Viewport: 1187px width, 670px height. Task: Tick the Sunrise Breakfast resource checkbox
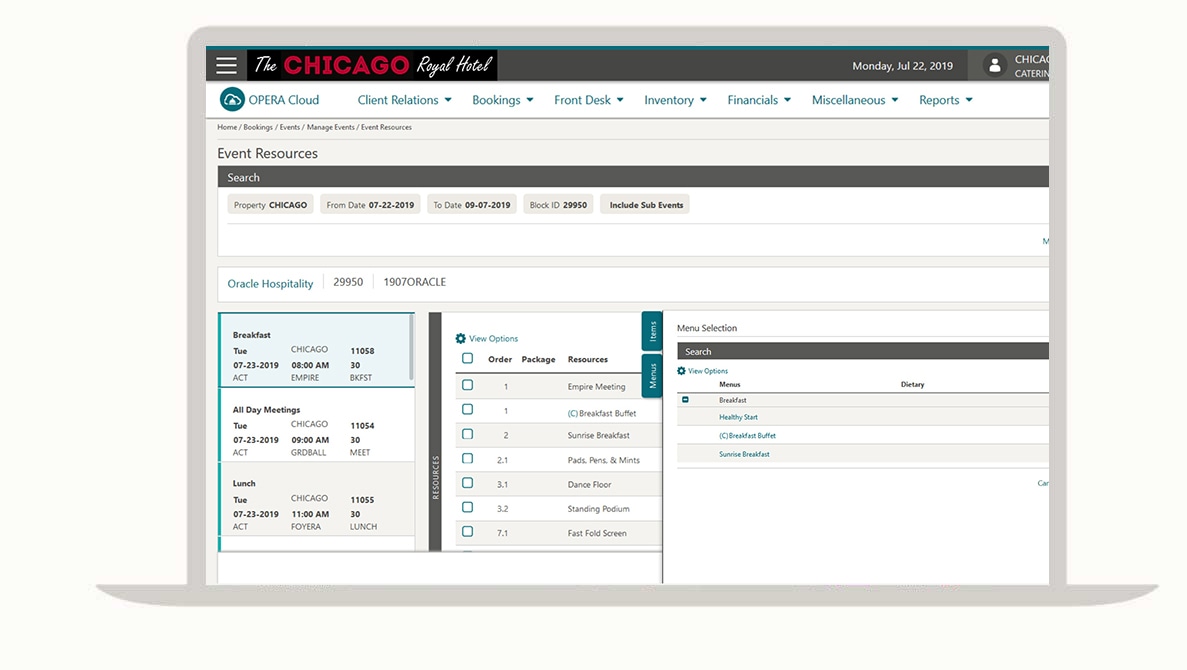467,434
